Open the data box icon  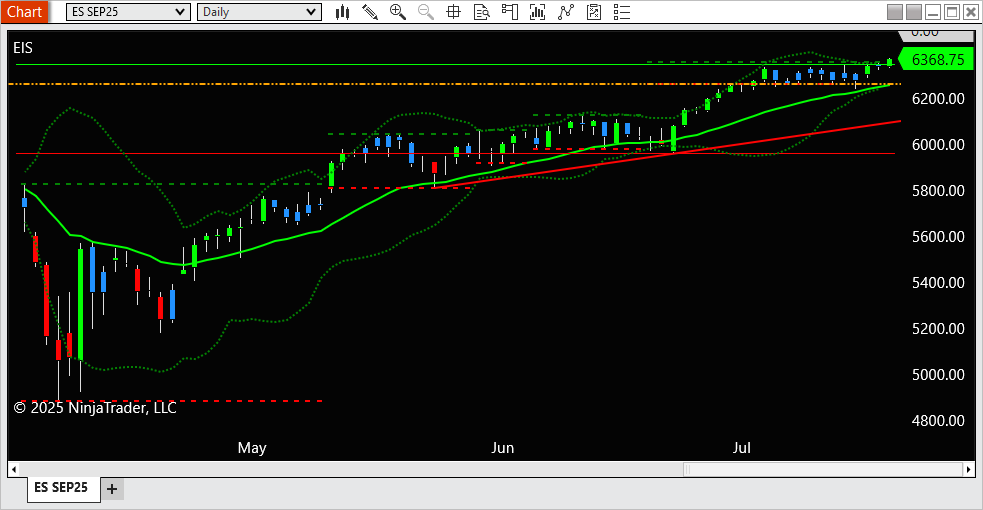pyautogui.click(x=481, y=12)
